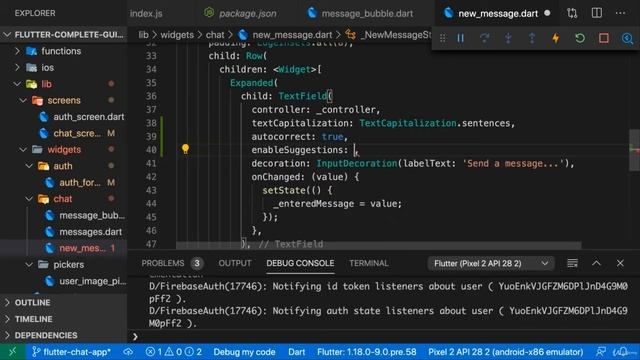Trigger Flutter hot reload lightning icon
The height and width of the screenshot is (360, 640).
(556, 38)
